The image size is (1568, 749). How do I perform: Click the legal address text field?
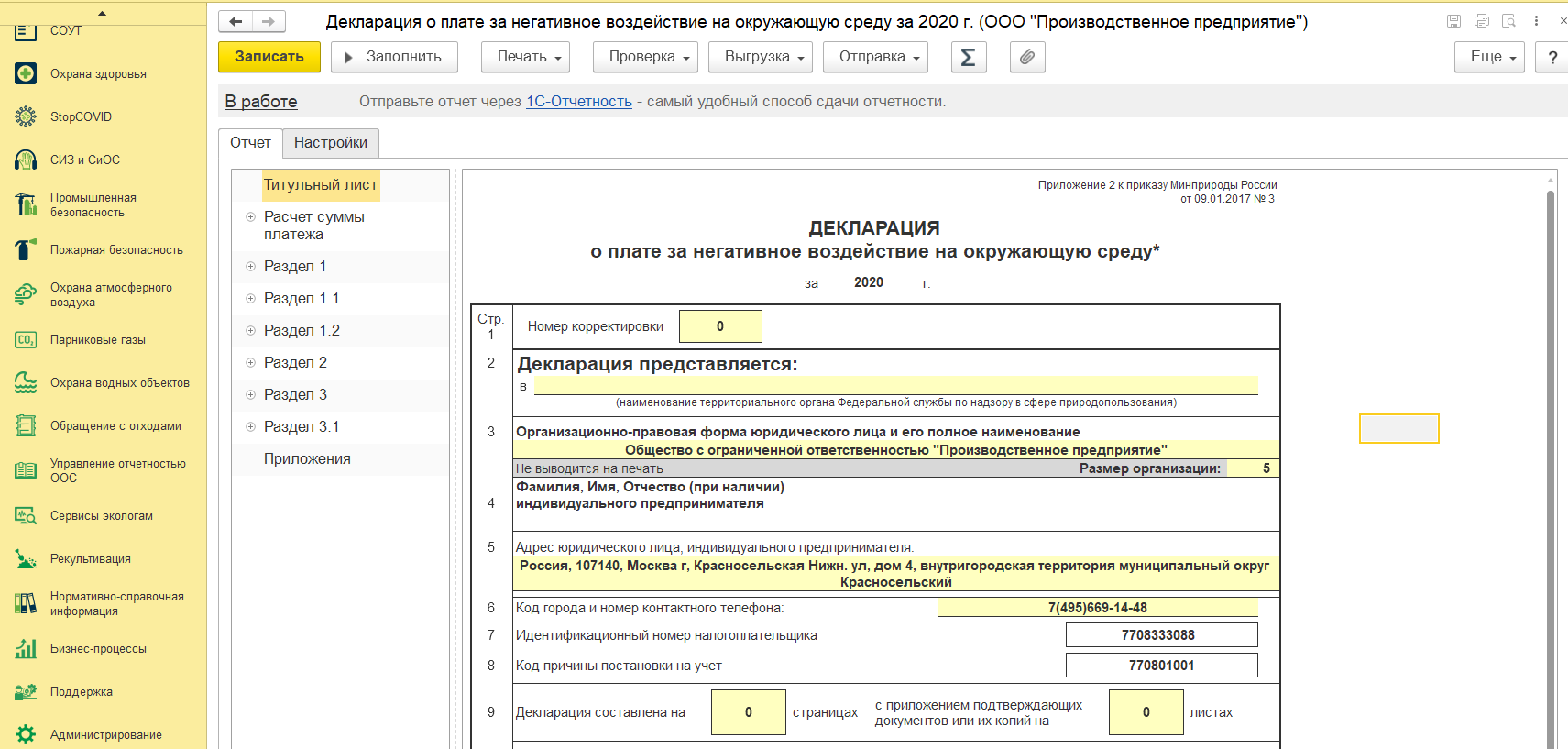click(895, 574)
